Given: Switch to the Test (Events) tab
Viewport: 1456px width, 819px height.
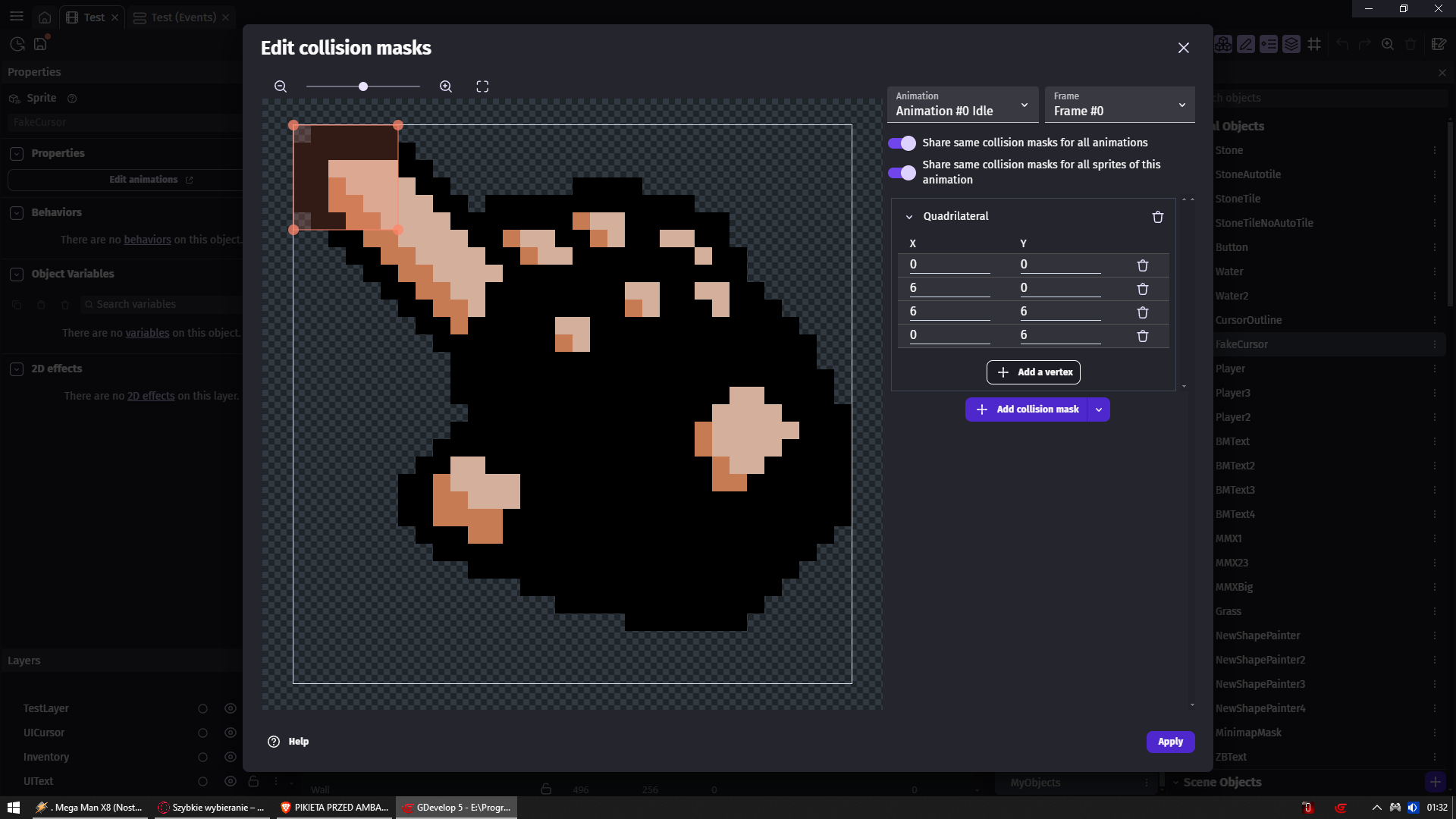Looking at the screenshot, I should point(183,17).
